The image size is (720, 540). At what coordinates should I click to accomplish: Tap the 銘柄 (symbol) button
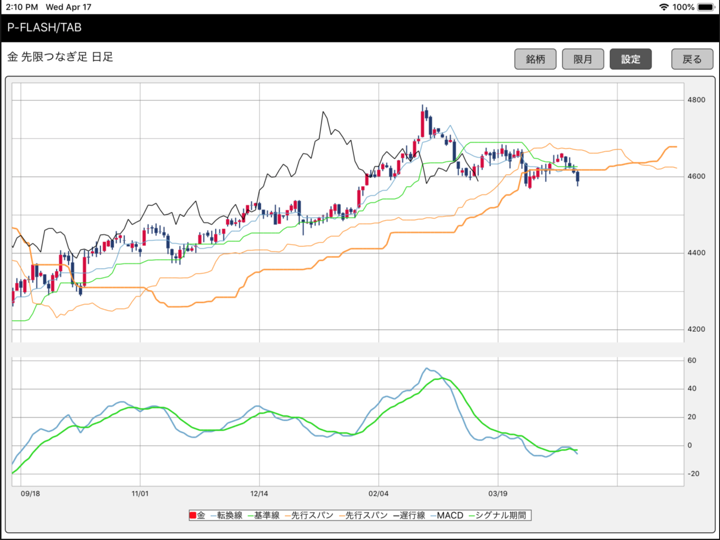click(x=535, y=59)
